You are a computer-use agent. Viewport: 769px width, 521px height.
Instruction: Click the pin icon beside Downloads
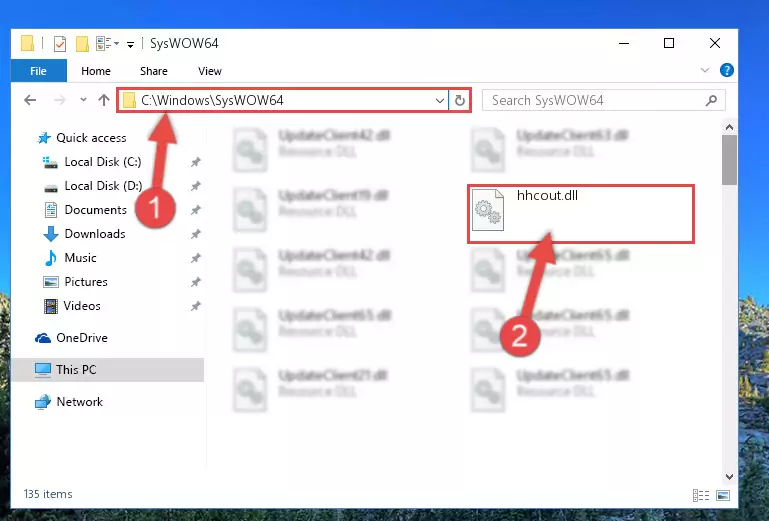click(x=196, y=234)
